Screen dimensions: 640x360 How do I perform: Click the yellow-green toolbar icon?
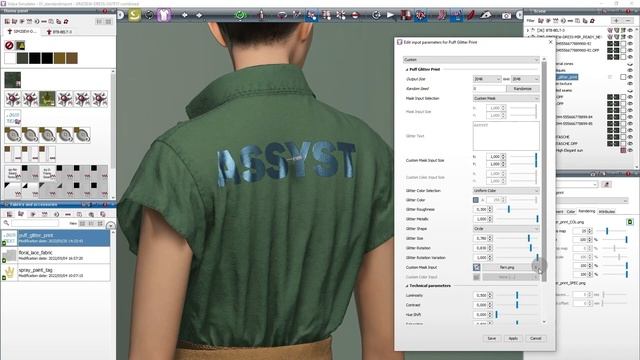pos(134,15)
